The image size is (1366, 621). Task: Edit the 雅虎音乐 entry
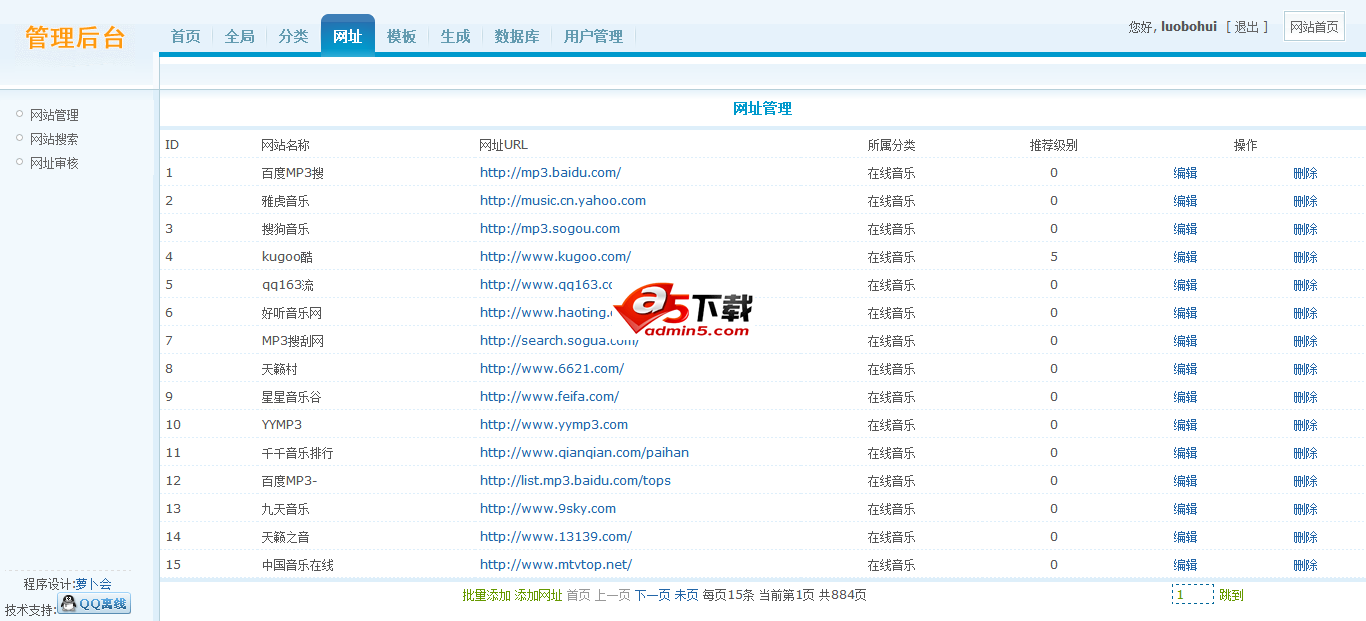pyautogui.click(x=1185, y=201)
